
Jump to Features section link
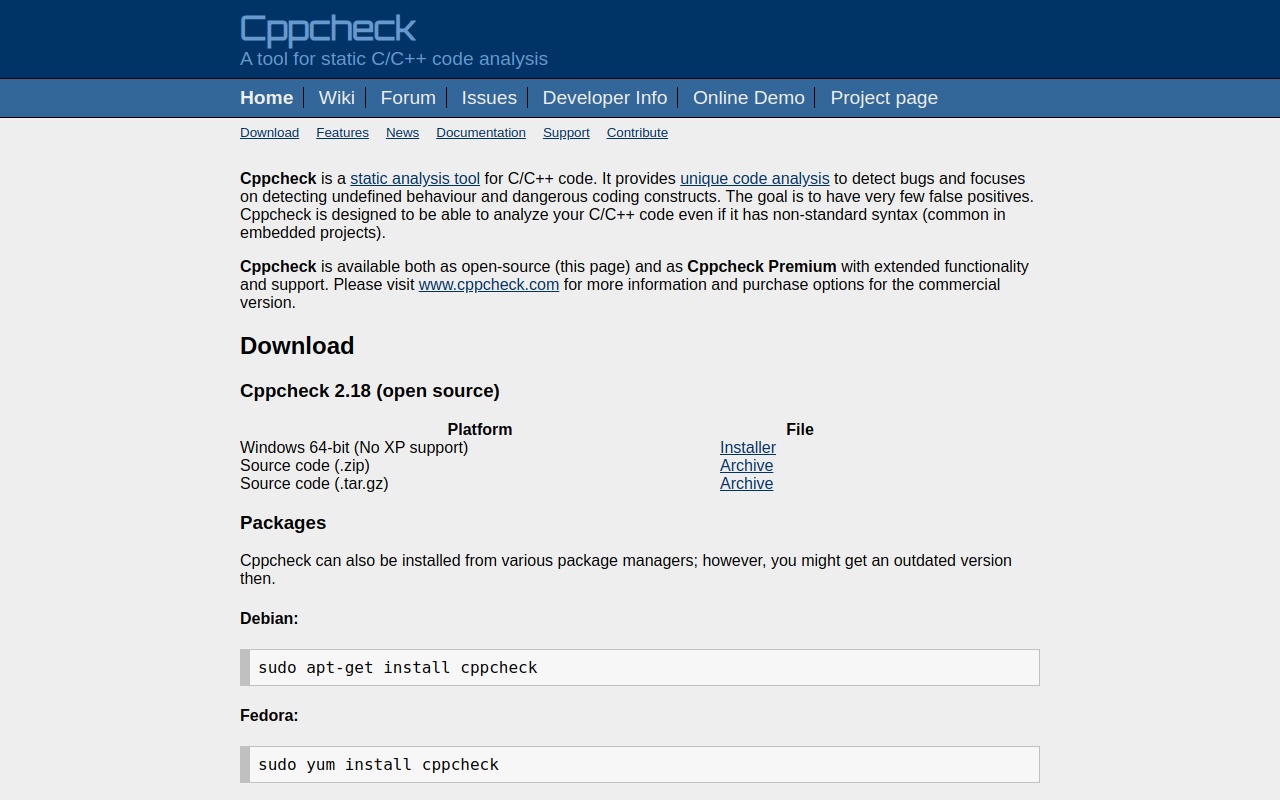[x=342, y=133]
